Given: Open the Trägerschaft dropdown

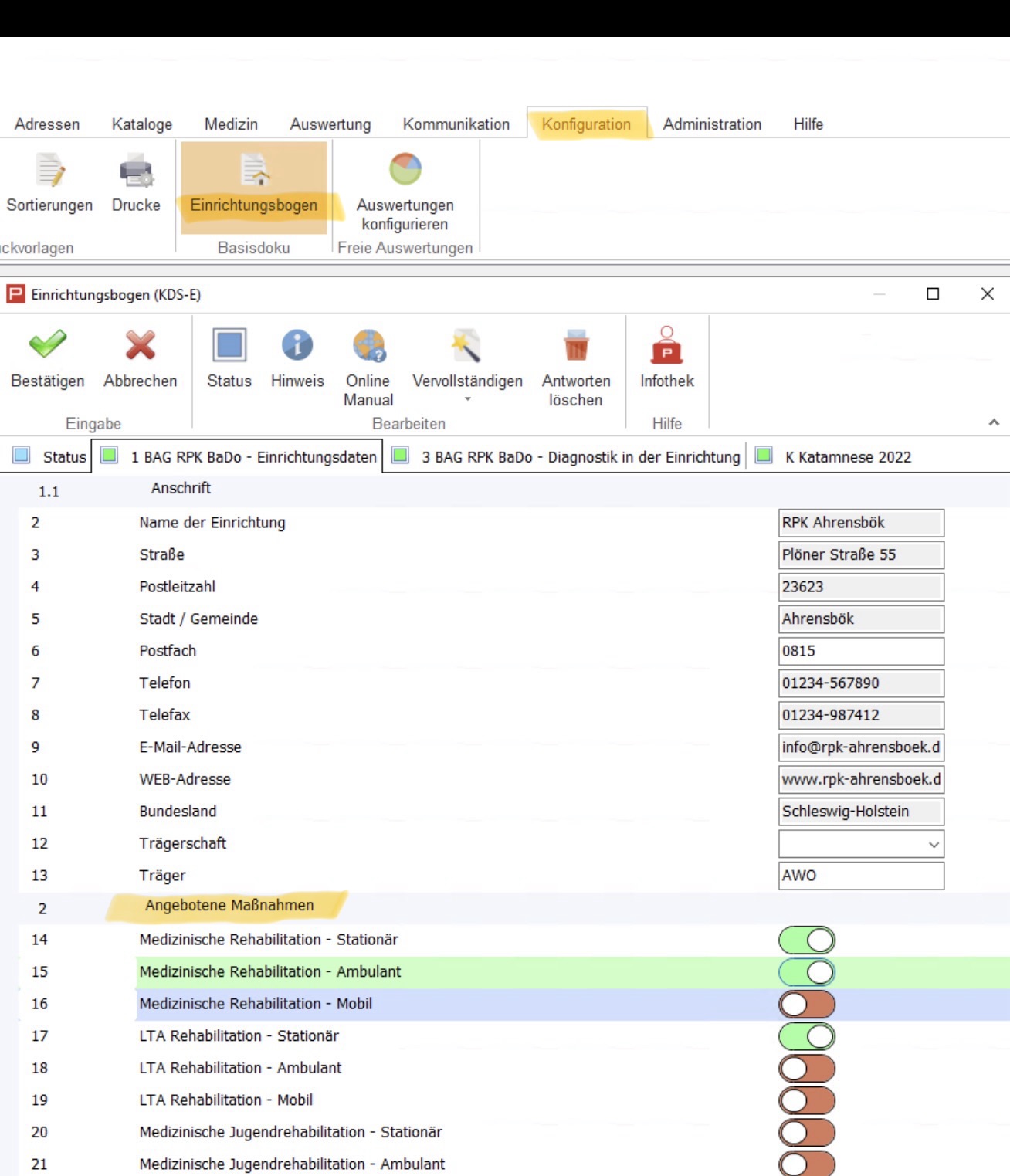Looking at the screenshot, I should [934, 844].
